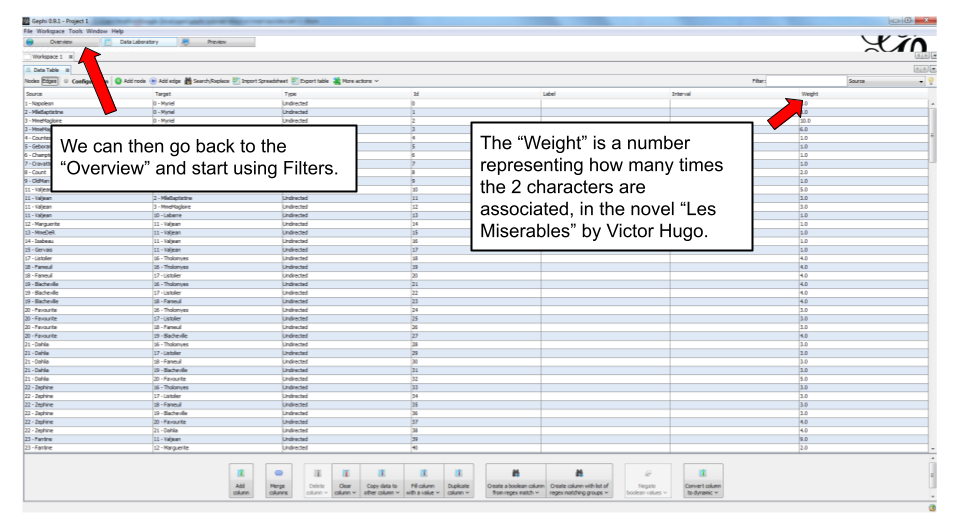Viewport: 953px width, 524px height.
Task: Open the Help menu
Action: point(117,31)
